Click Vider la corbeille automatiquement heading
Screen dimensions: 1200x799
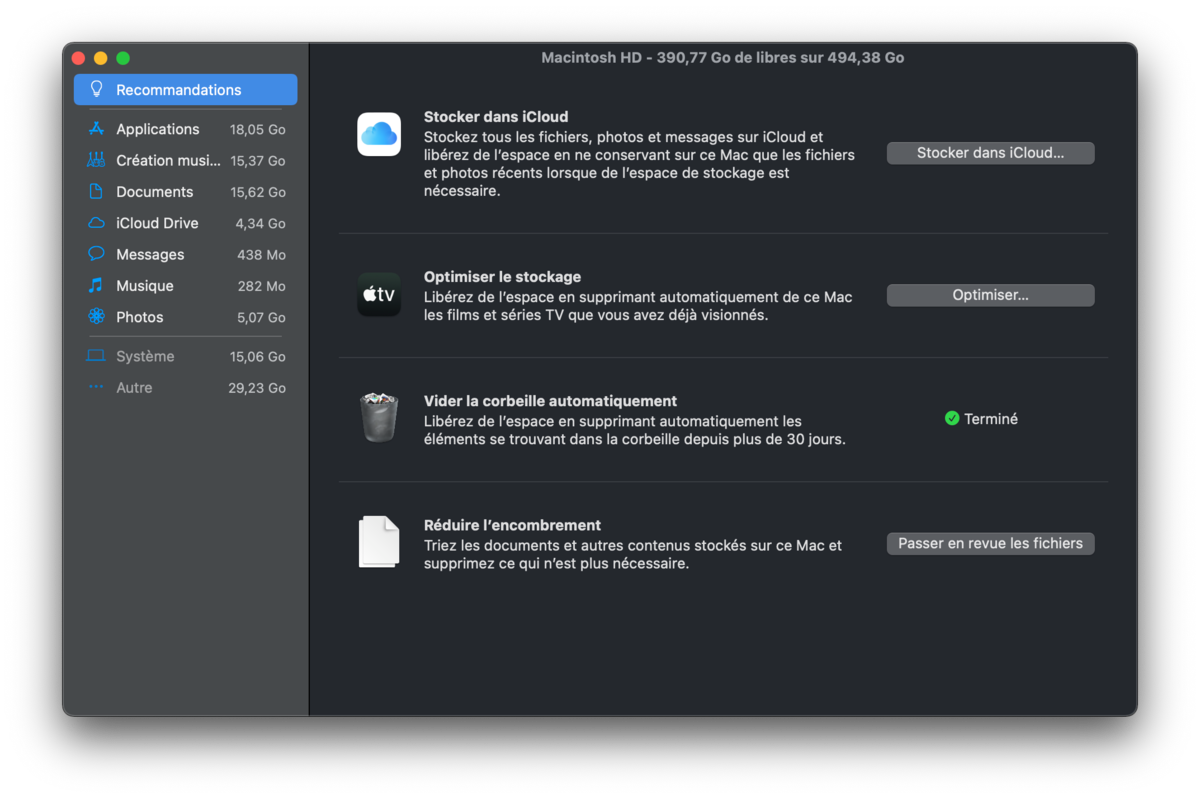pos(550,400)
